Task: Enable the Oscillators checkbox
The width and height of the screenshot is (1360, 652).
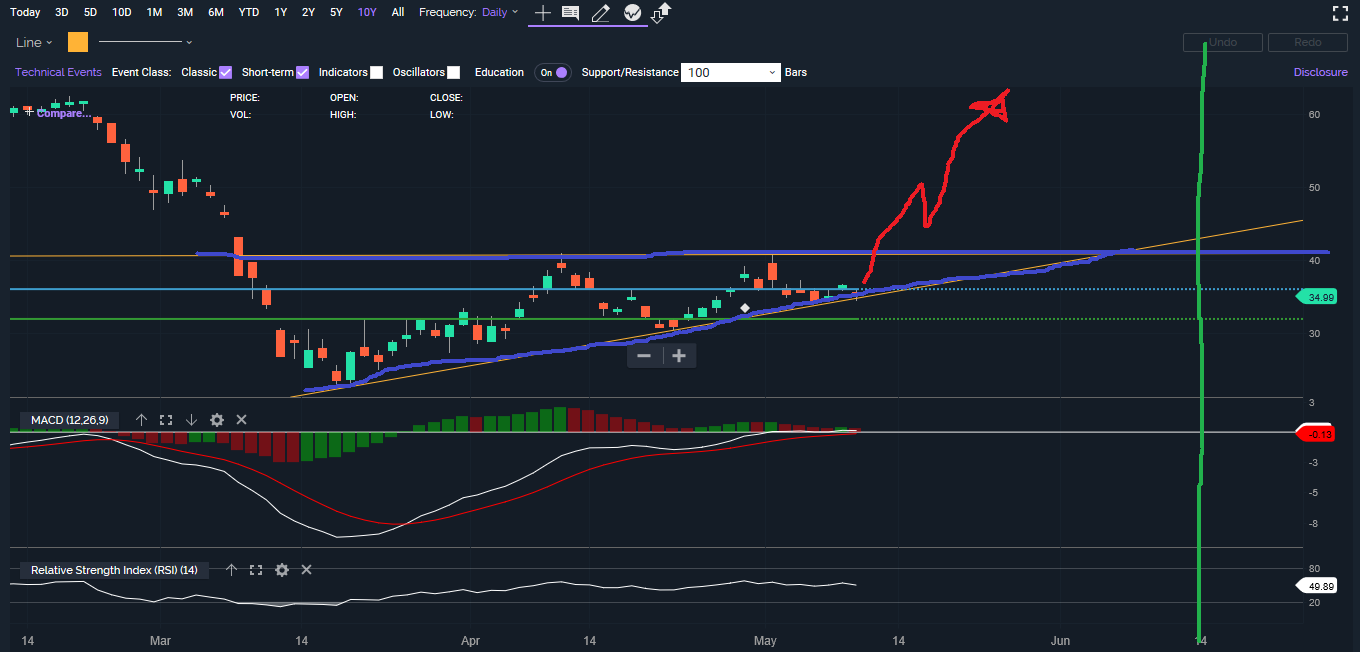Action: click(454, 72)
